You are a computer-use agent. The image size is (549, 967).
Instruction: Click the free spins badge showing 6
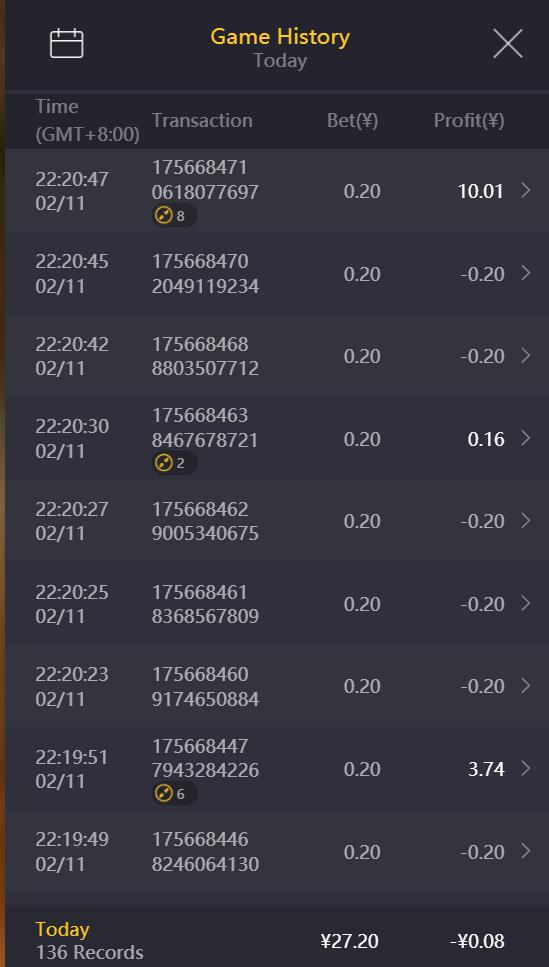pos(175,794)
